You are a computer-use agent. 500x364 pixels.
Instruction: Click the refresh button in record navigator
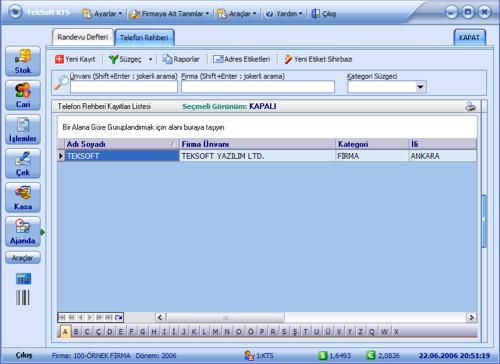coord(119,317)
